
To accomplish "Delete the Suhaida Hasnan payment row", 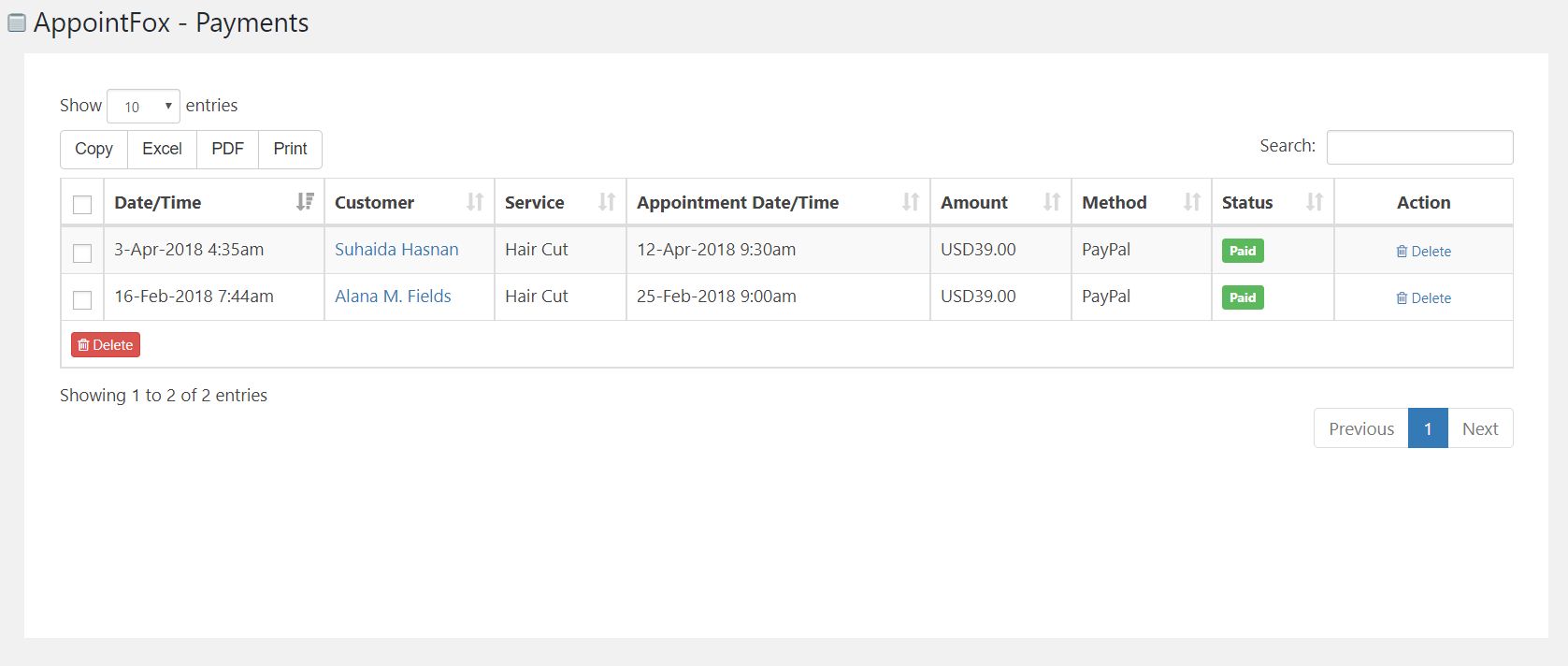I will (1423, 252).
